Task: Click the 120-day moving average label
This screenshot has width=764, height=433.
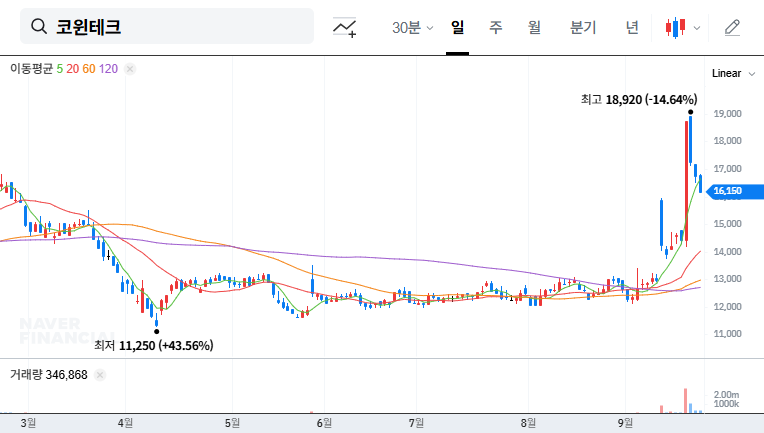Action: pos(108,69)
